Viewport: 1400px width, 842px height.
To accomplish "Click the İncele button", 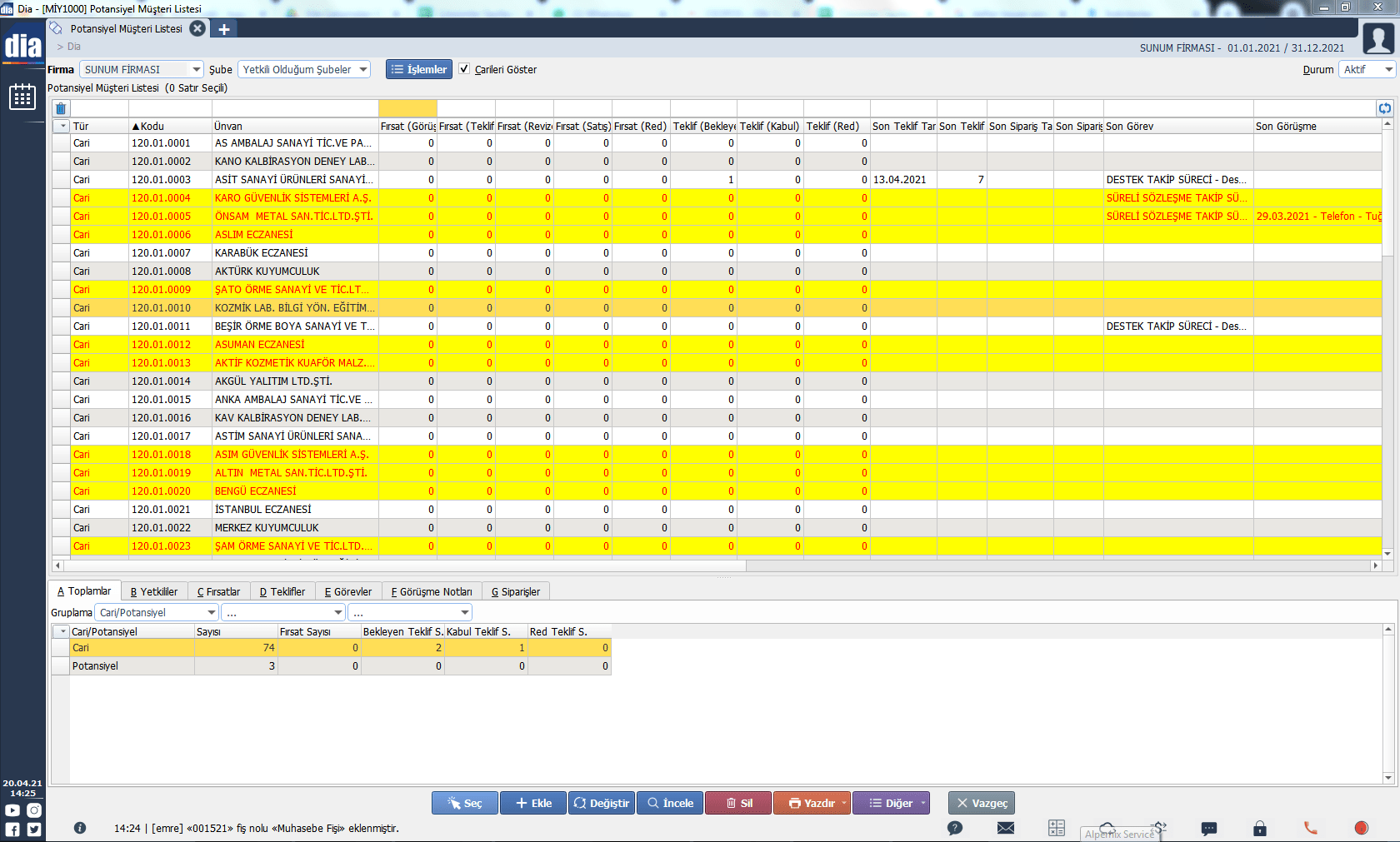I will 670,804.
